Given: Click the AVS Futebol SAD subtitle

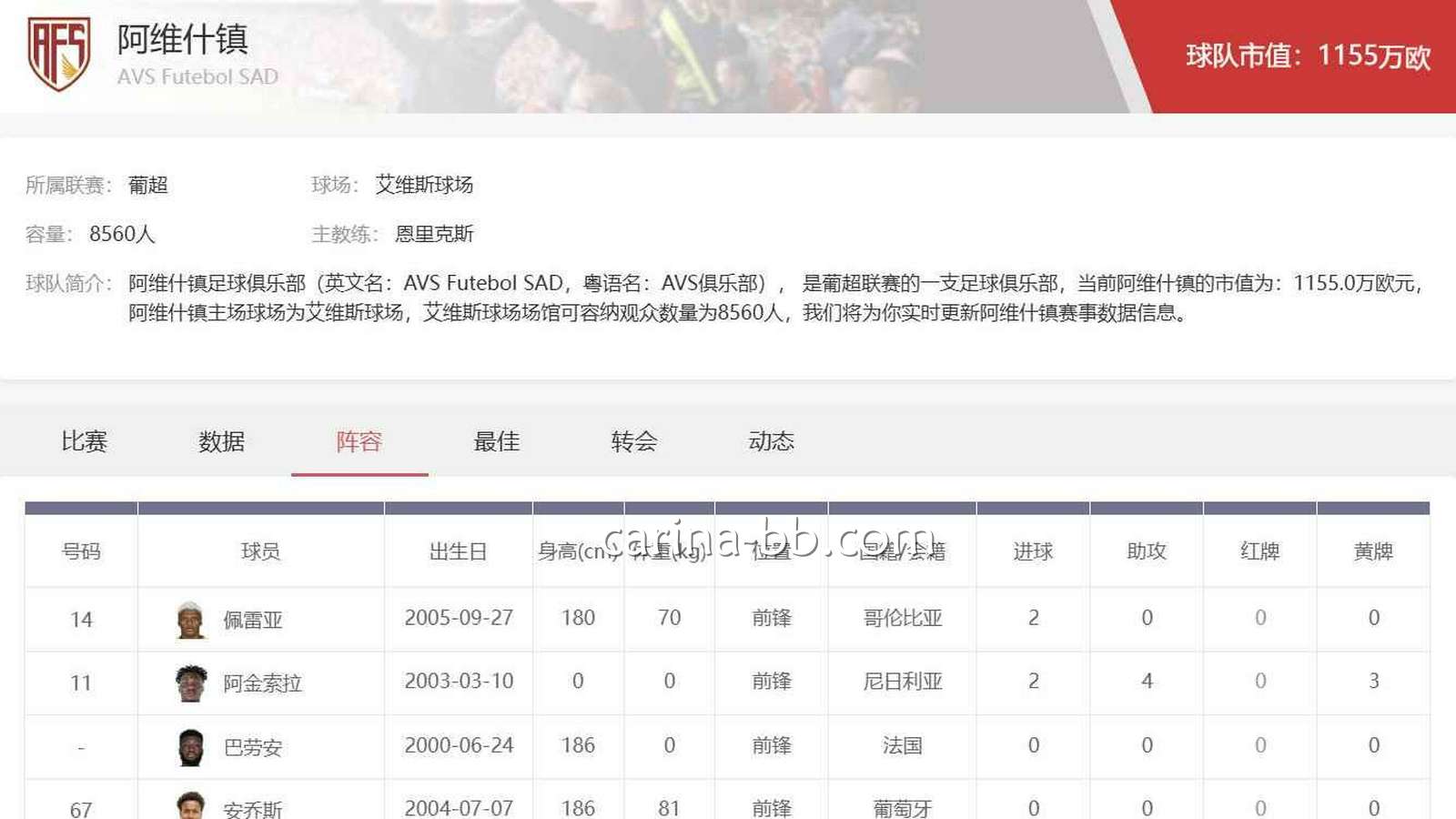Looking at the screenshot, I should [197, 77].
